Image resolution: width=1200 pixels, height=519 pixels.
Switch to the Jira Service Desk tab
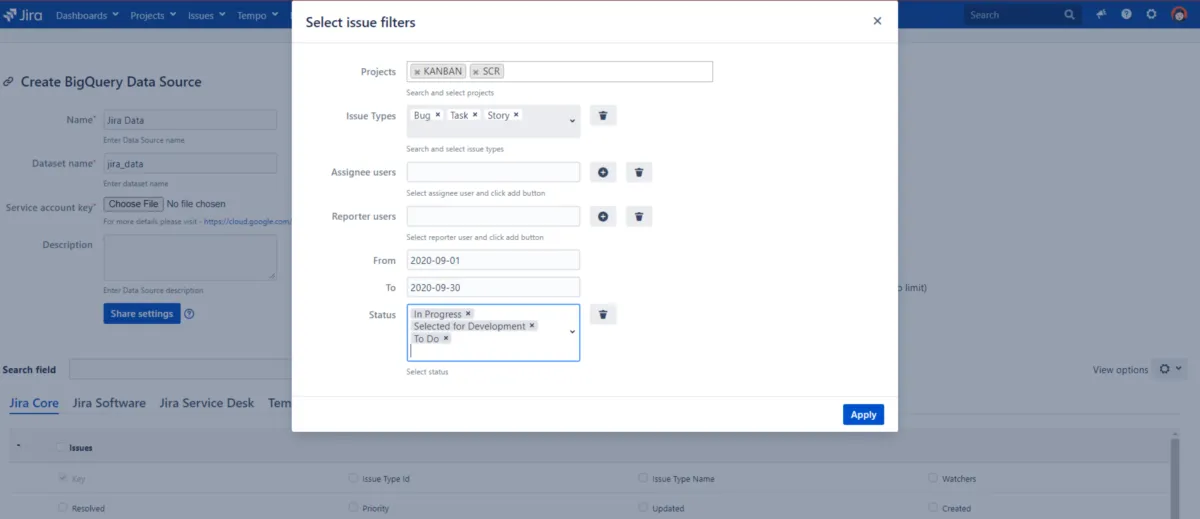pos(207,403)
